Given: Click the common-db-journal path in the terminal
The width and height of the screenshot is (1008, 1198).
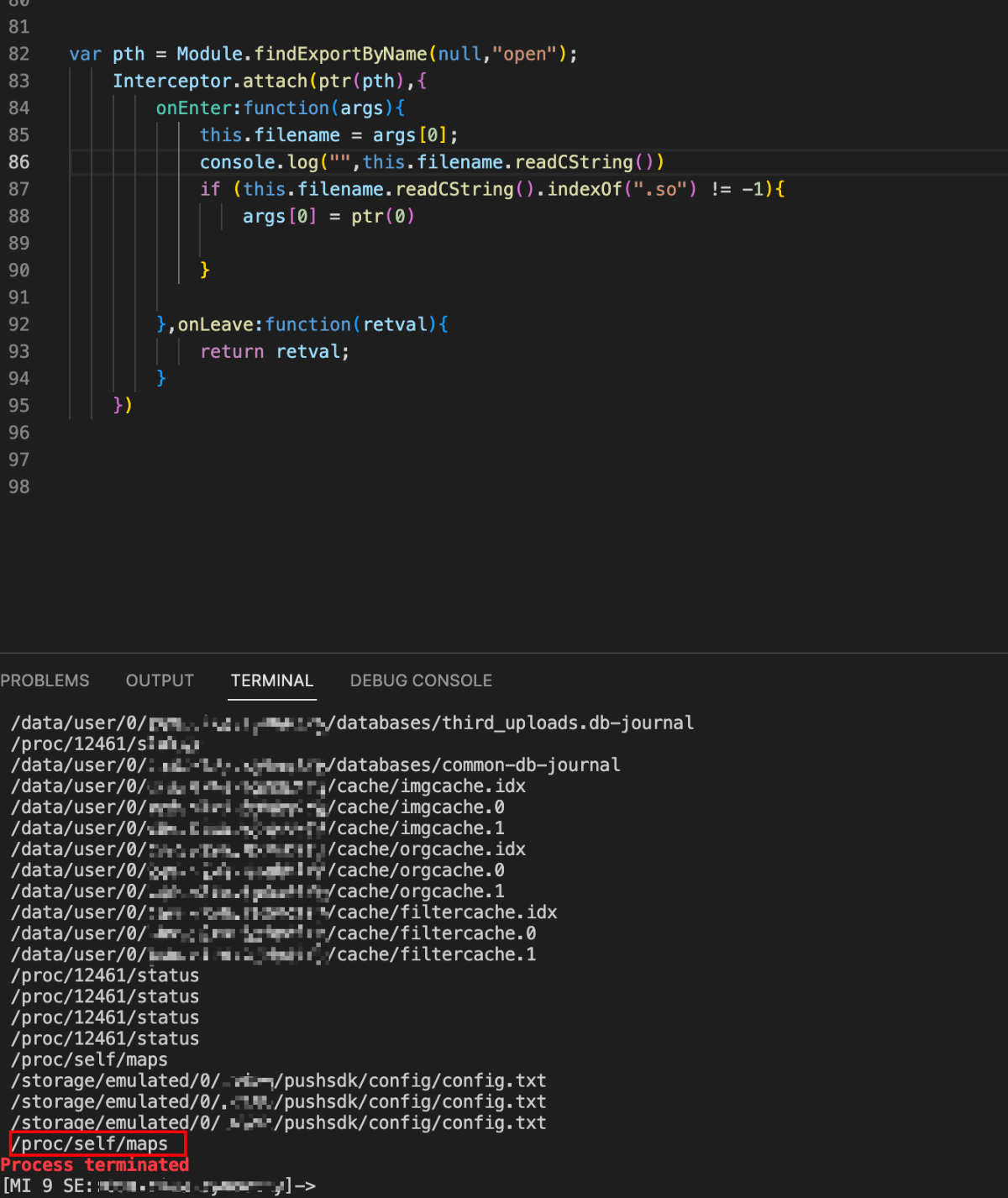Looking at the screenshot, I should click(x=477, y=765).
